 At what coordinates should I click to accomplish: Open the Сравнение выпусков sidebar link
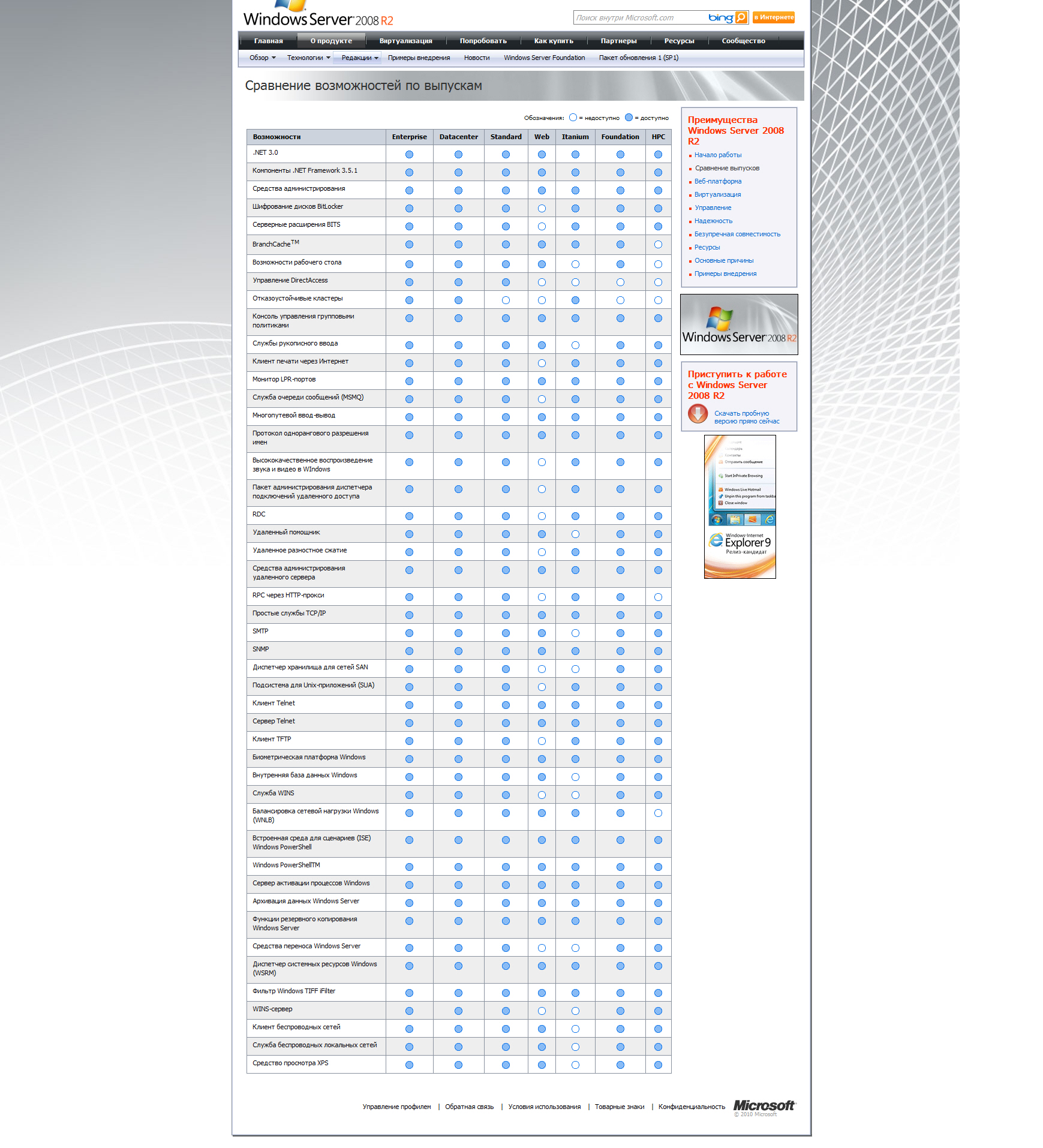[x=727, y=168]
